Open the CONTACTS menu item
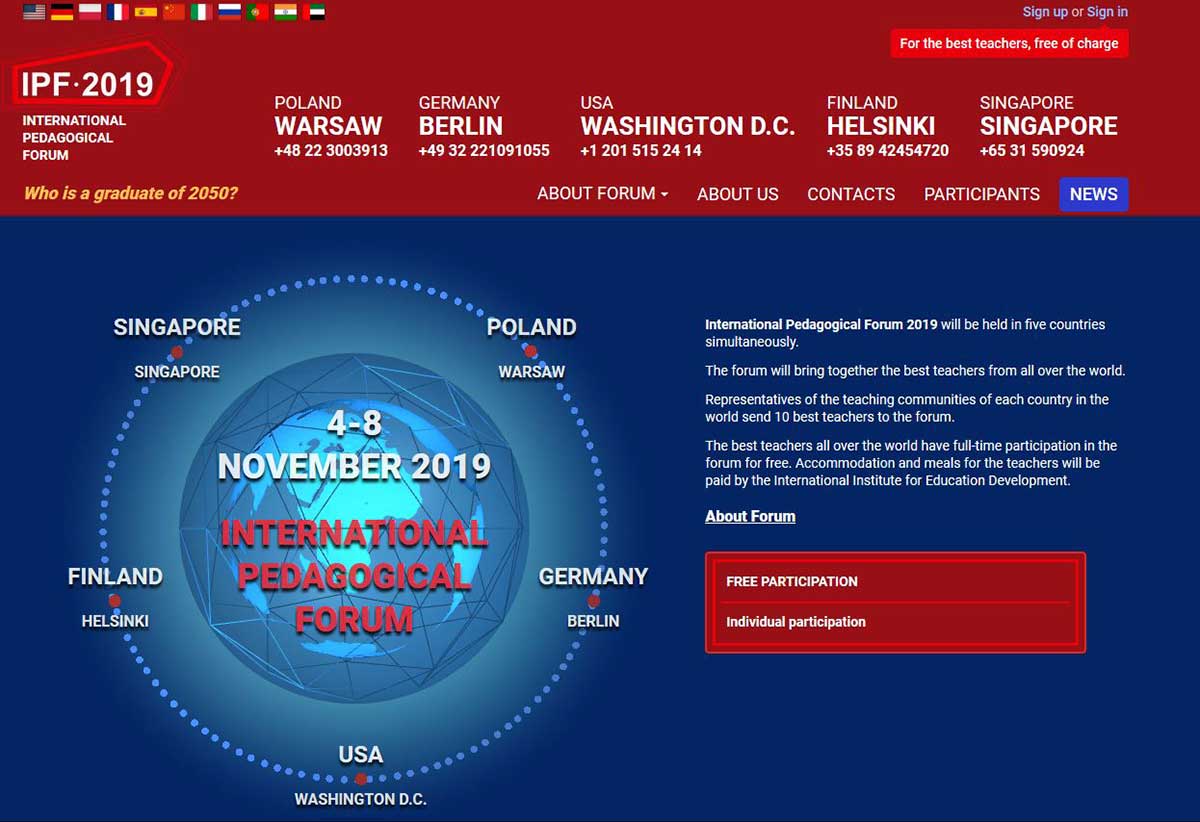The image size is (1200, 822). click(x=851, y=194)
